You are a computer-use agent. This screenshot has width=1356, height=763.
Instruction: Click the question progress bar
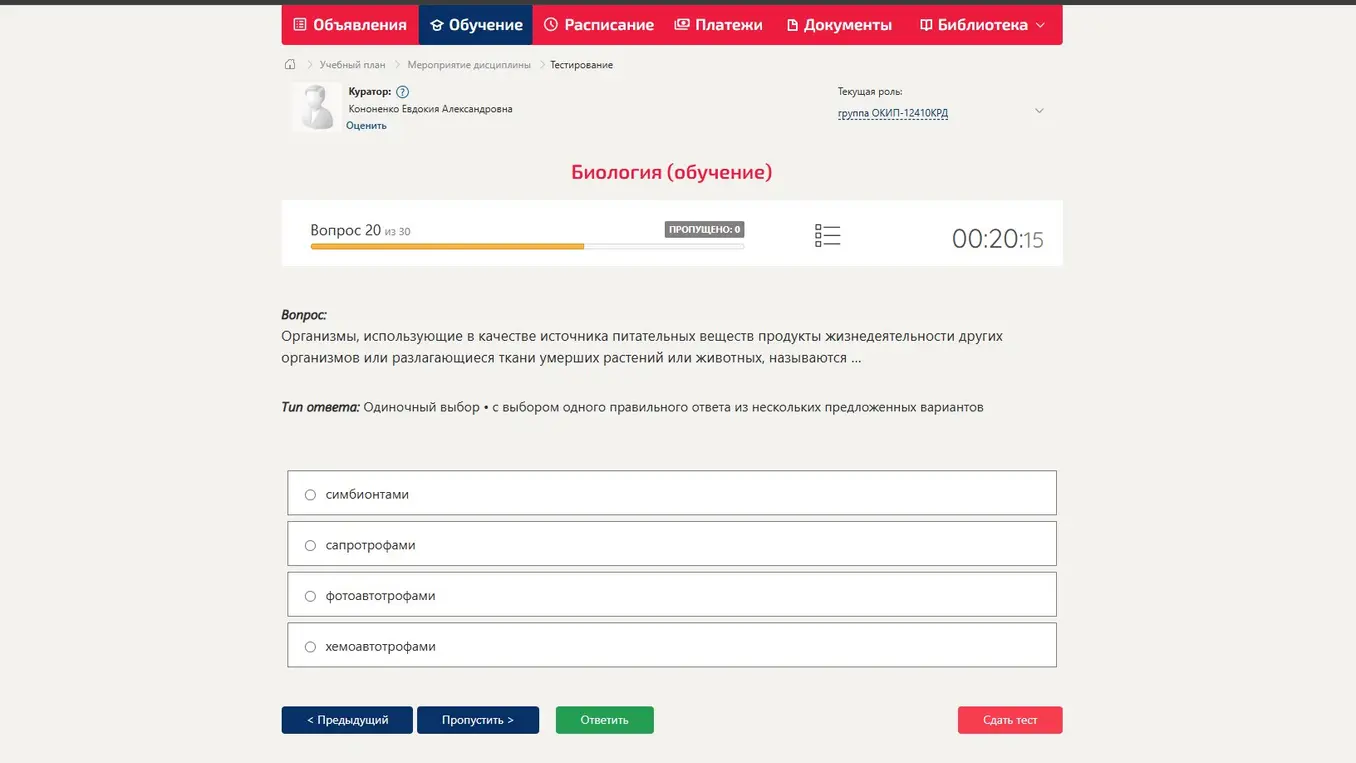coord(527,246)
